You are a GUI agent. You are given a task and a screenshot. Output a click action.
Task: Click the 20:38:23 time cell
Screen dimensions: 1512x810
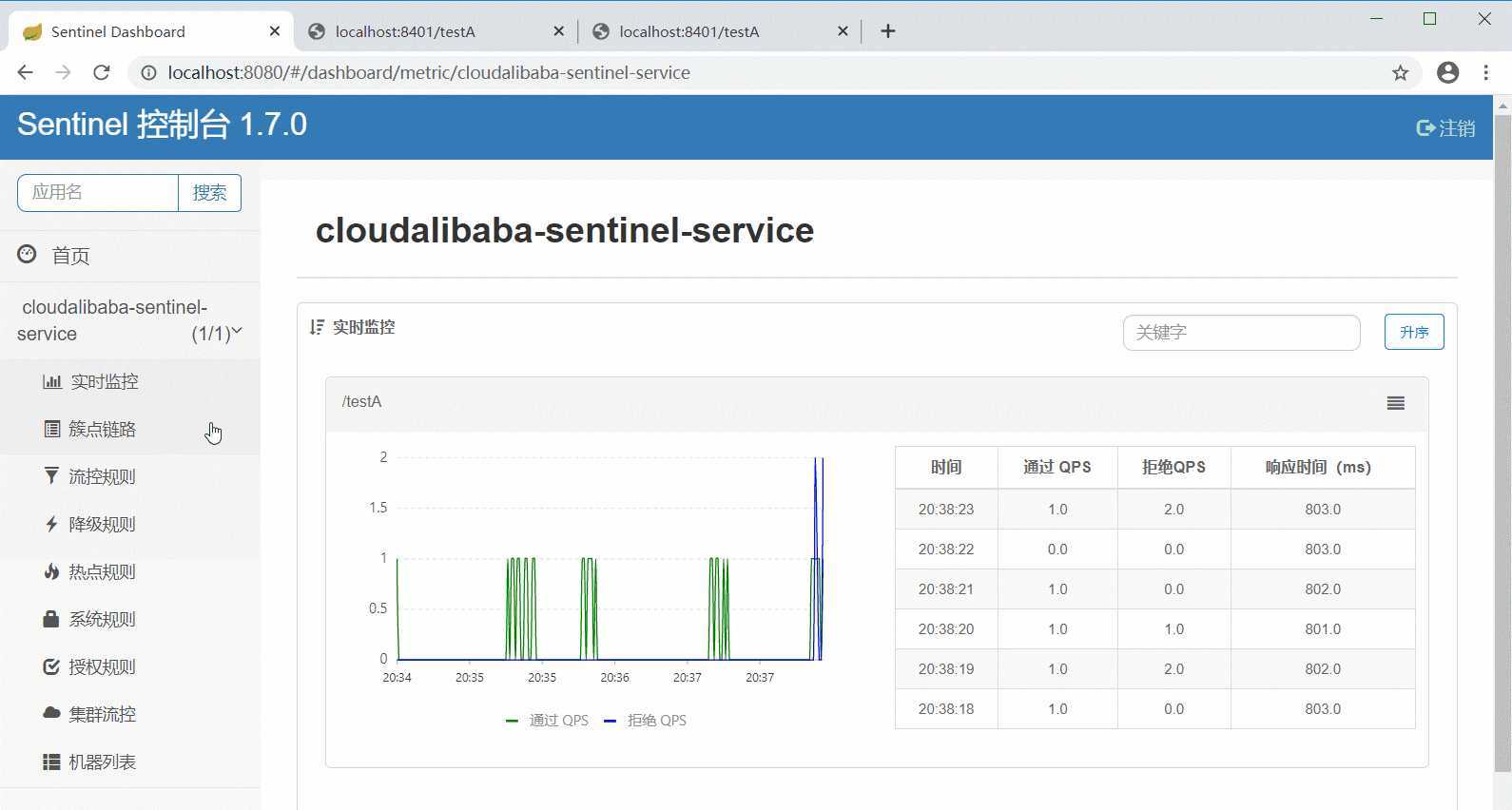pos(946,509)
